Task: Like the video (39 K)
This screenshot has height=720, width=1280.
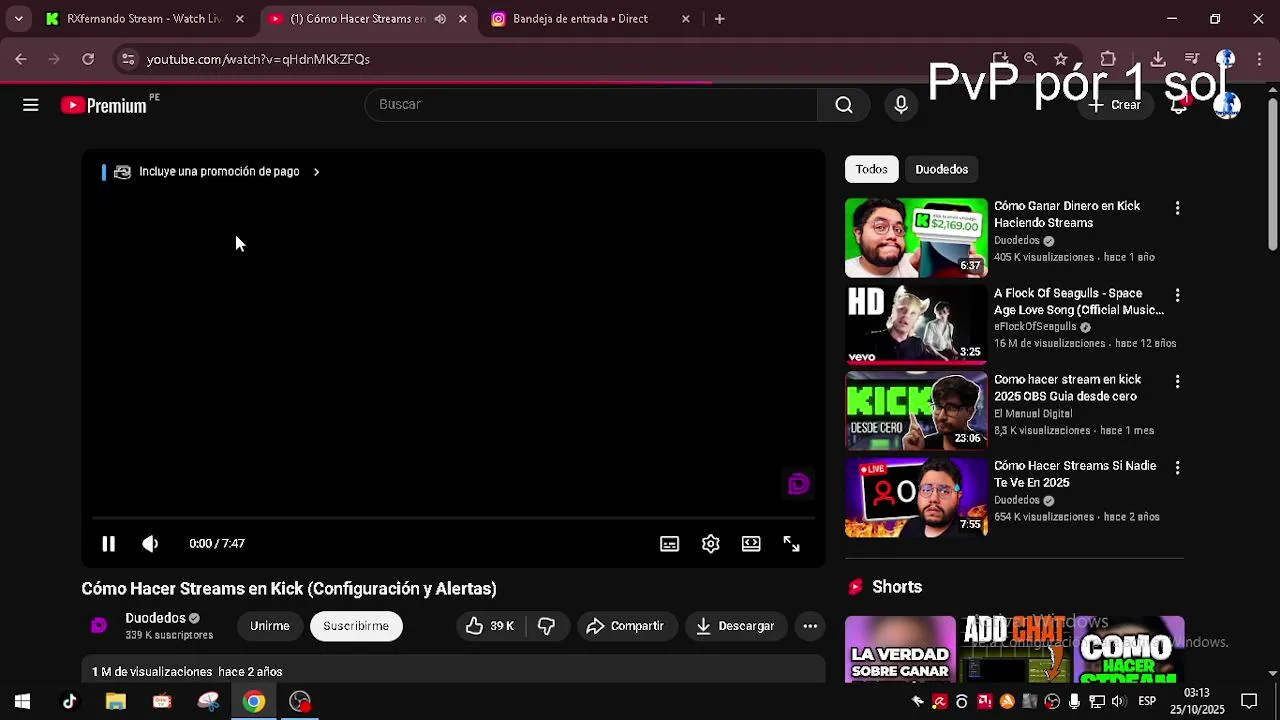Action: [x=489, y=626]
